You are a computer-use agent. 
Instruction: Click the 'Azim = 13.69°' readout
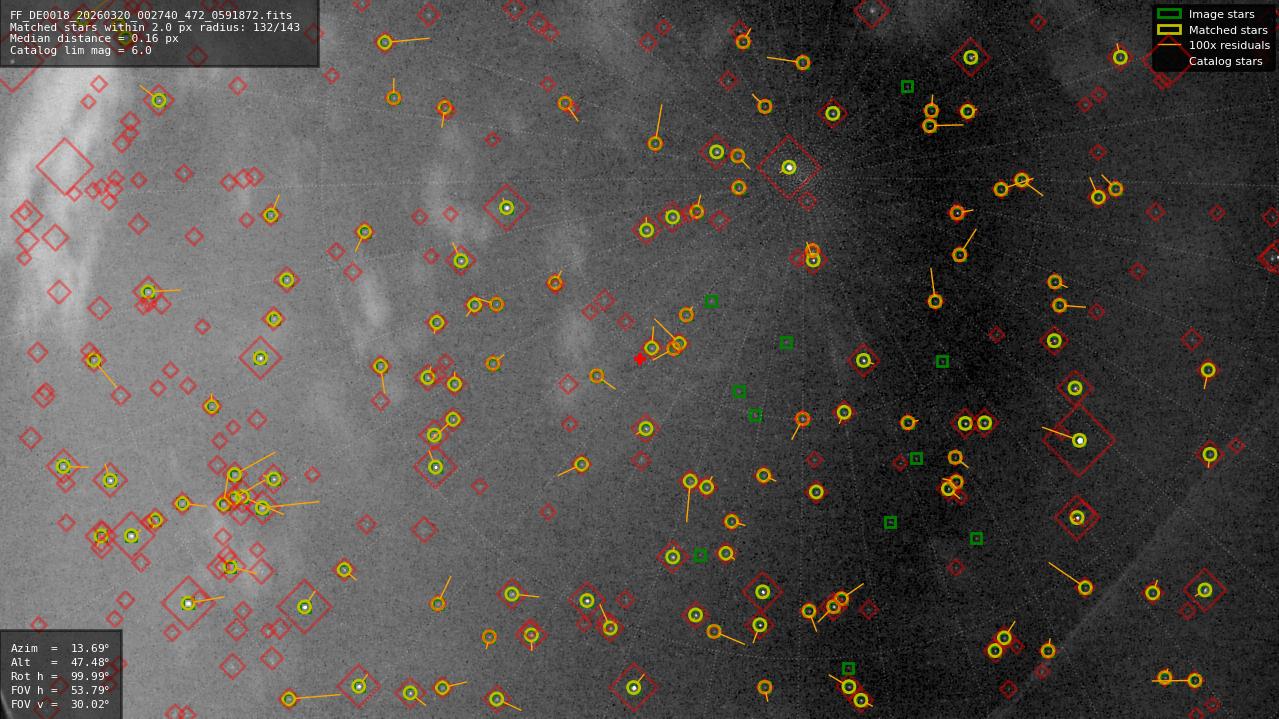(x=60, y=649)
